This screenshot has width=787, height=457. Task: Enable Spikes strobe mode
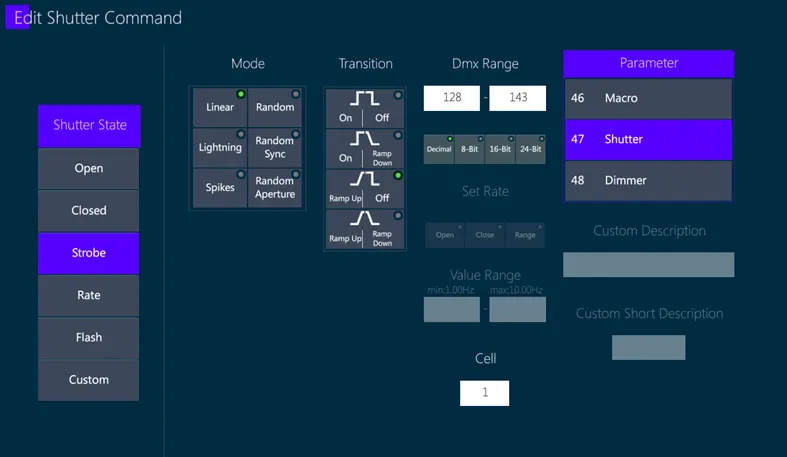(220, 188)
